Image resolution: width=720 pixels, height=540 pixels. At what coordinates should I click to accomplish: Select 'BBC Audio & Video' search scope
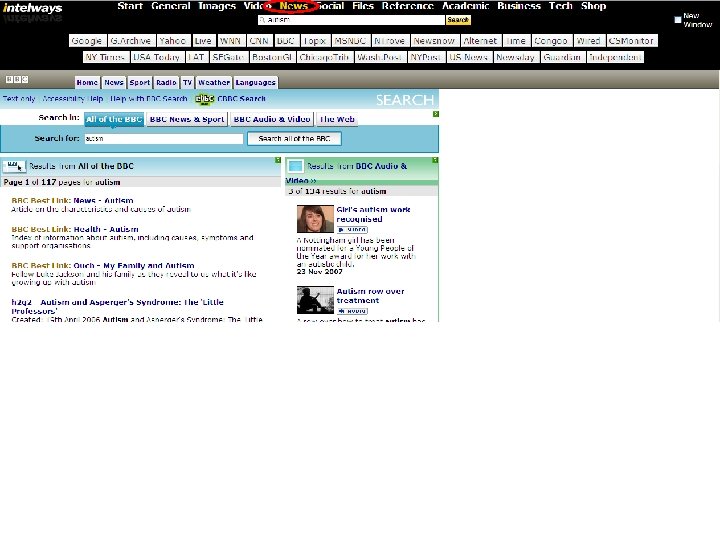pyautogui.click(x=272, y=119)
